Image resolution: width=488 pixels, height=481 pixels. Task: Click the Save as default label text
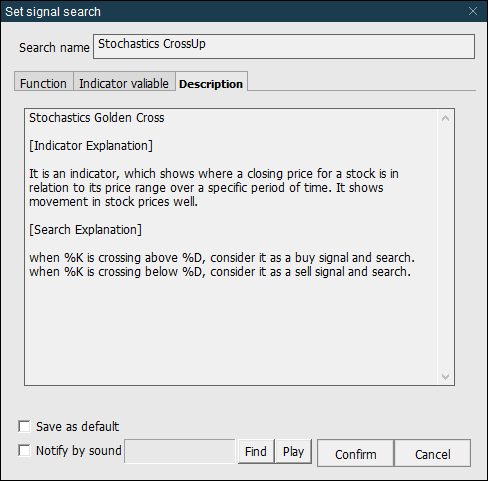pyautogui.click(x=77, y=426)
